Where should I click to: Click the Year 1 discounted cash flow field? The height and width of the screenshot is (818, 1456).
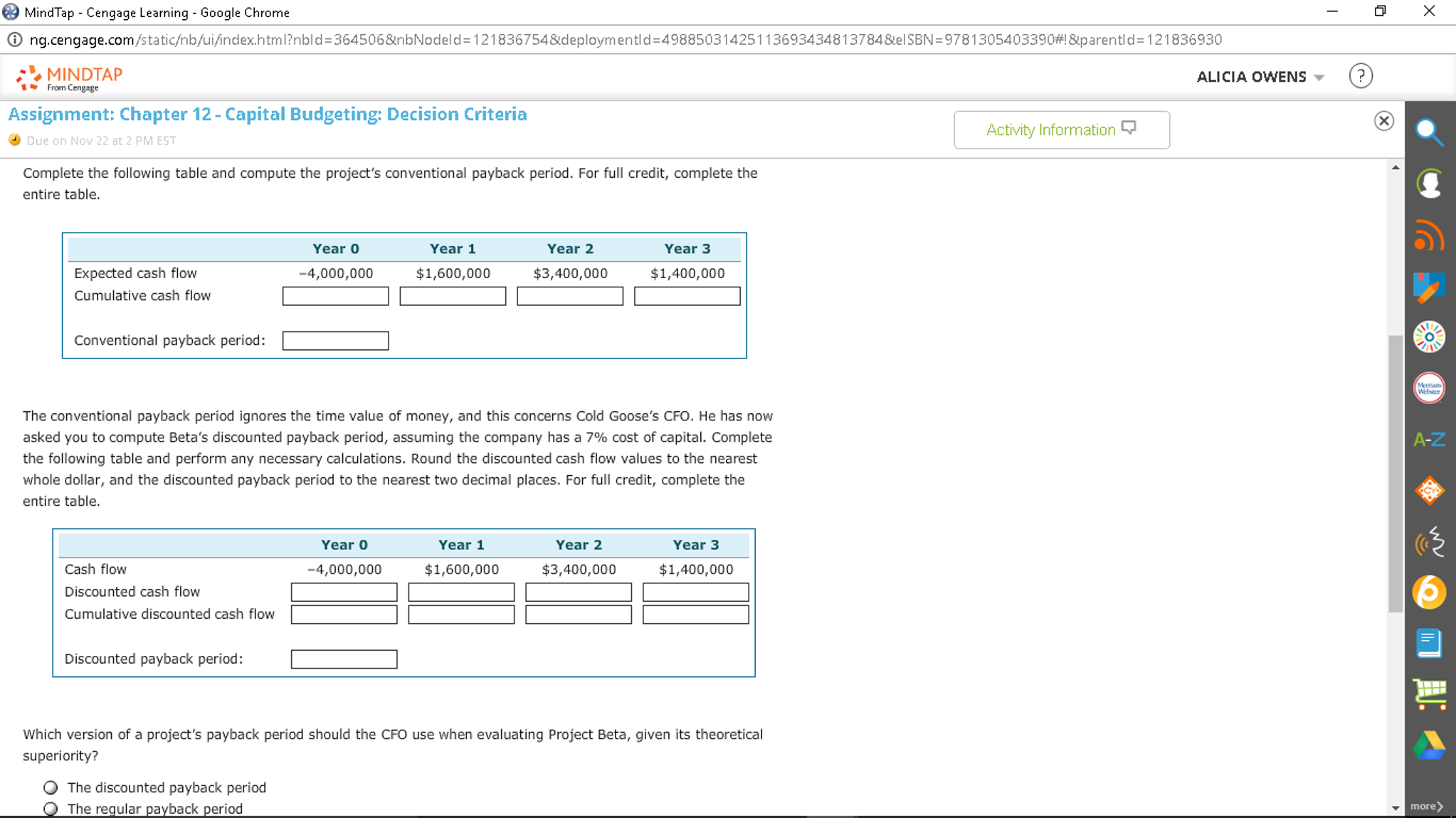tap(461, 592)
